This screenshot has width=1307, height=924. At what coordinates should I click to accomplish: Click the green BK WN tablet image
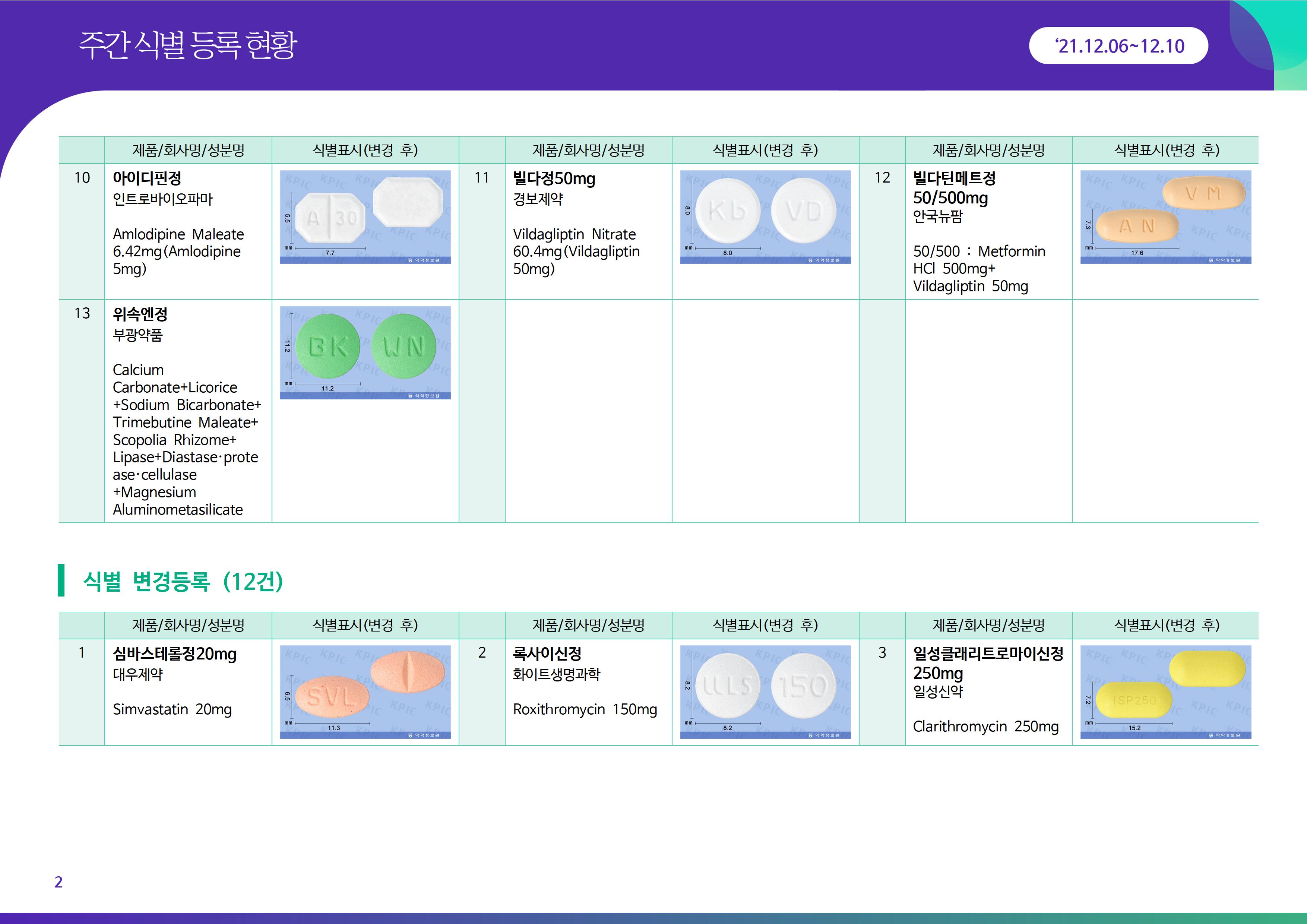point(365,352)
